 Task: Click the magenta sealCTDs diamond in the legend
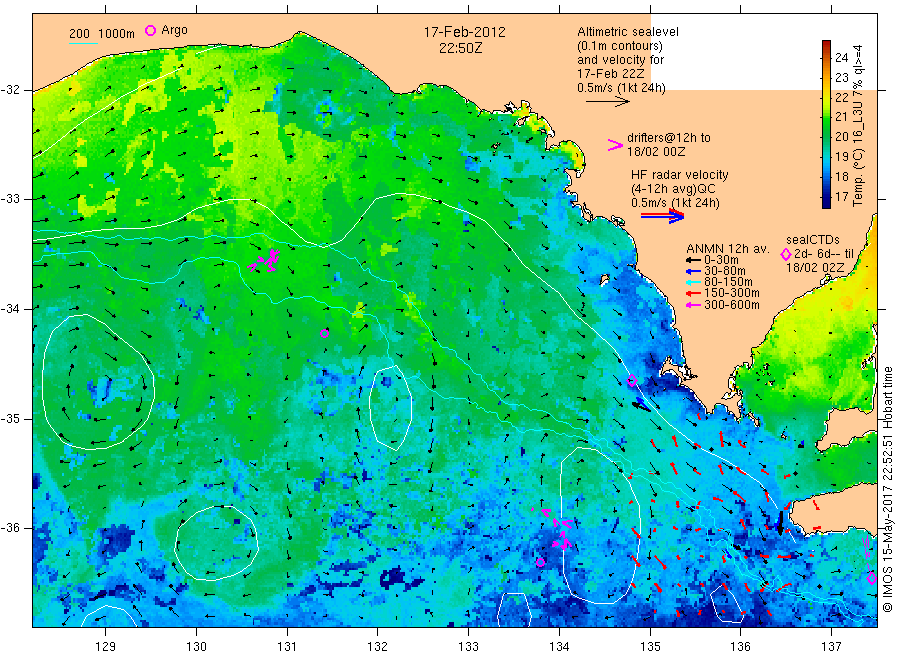click(x=786, y=254)
